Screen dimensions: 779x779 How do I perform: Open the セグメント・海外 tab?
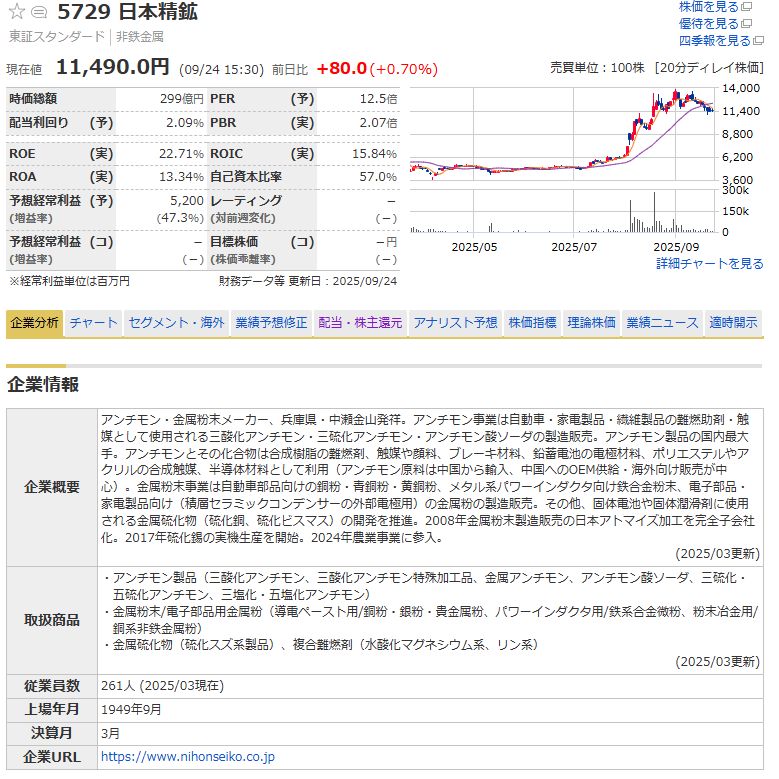click(x=176, y=323)
